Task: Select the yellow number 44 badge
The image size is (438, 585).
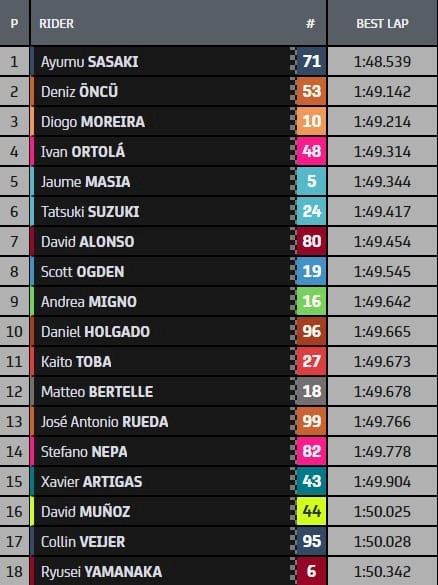Action: 311,512
